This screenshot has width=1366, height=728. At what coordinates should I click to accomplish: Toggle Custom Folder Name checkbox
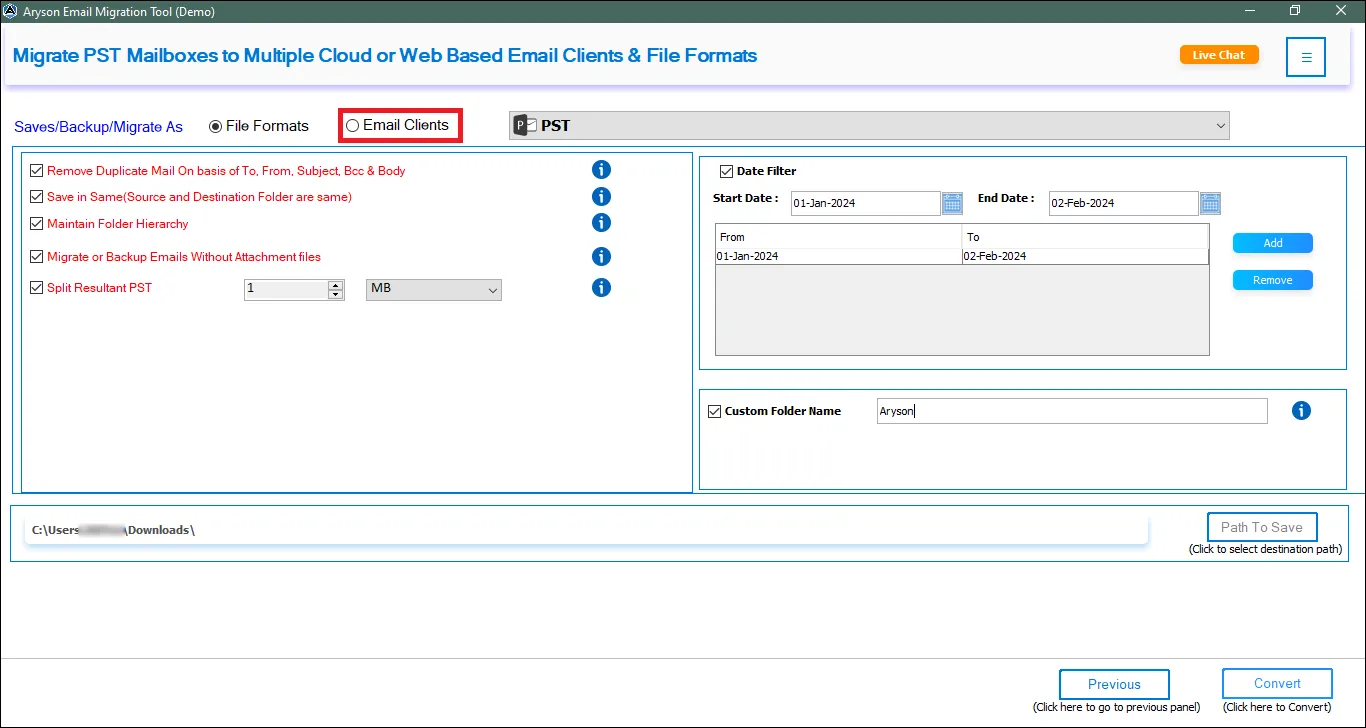point(714,411)
